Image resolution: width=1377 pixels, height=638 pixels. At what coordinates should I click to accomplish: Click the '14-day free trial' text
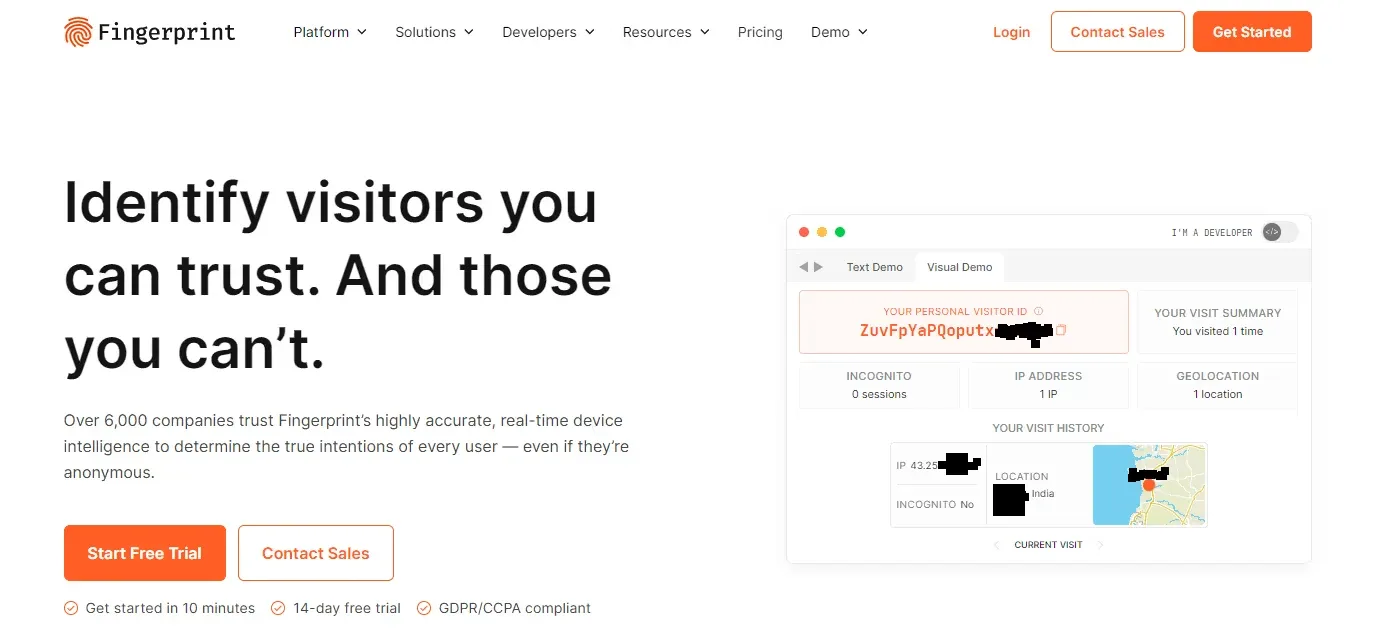pyautogui.click(x=347, y=608)
